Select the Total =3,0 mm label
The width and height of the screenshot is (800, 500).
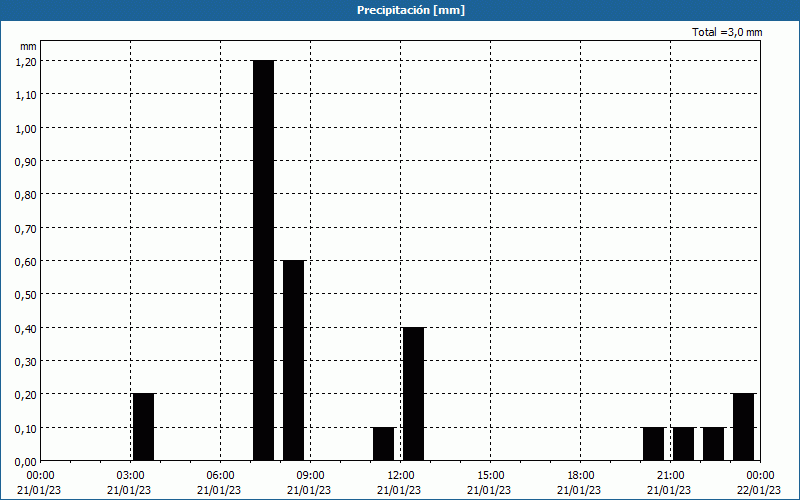point(727,32)
